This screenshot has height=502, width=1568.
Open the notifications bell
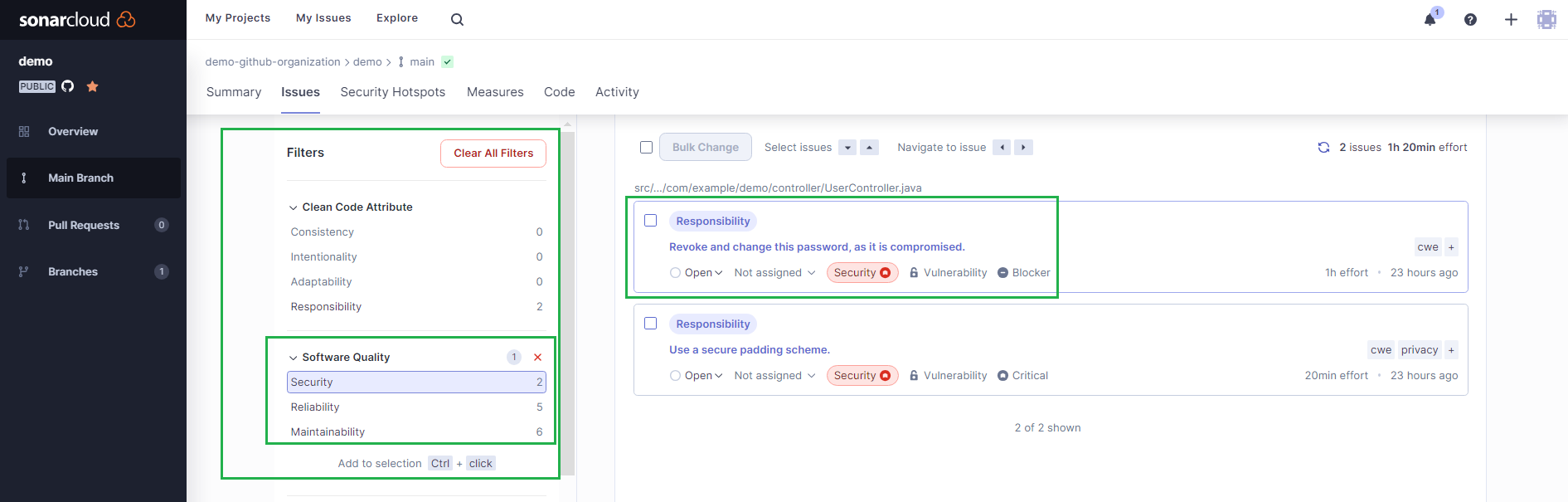click(x=1430, y=19)
